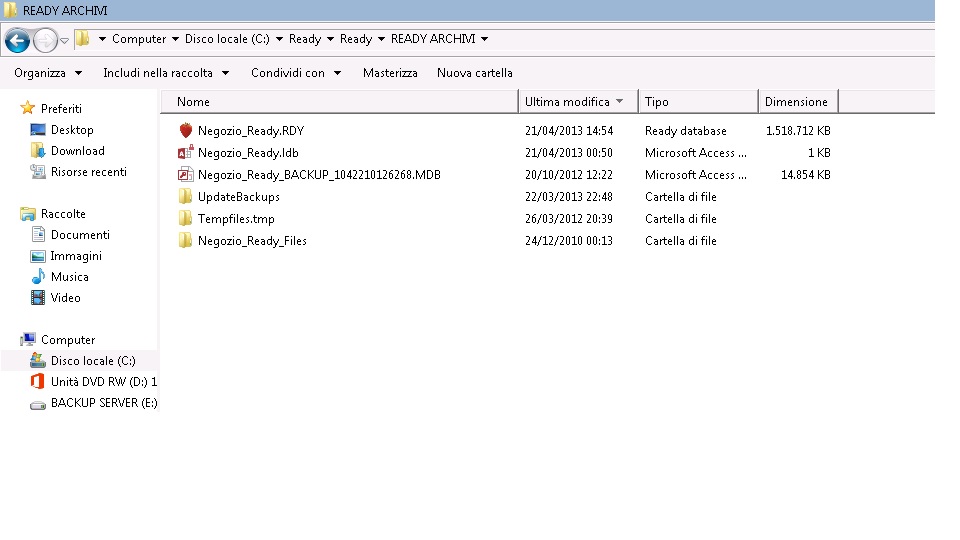
Task: Click the folder icon in address bar
Action: point(83,39)
